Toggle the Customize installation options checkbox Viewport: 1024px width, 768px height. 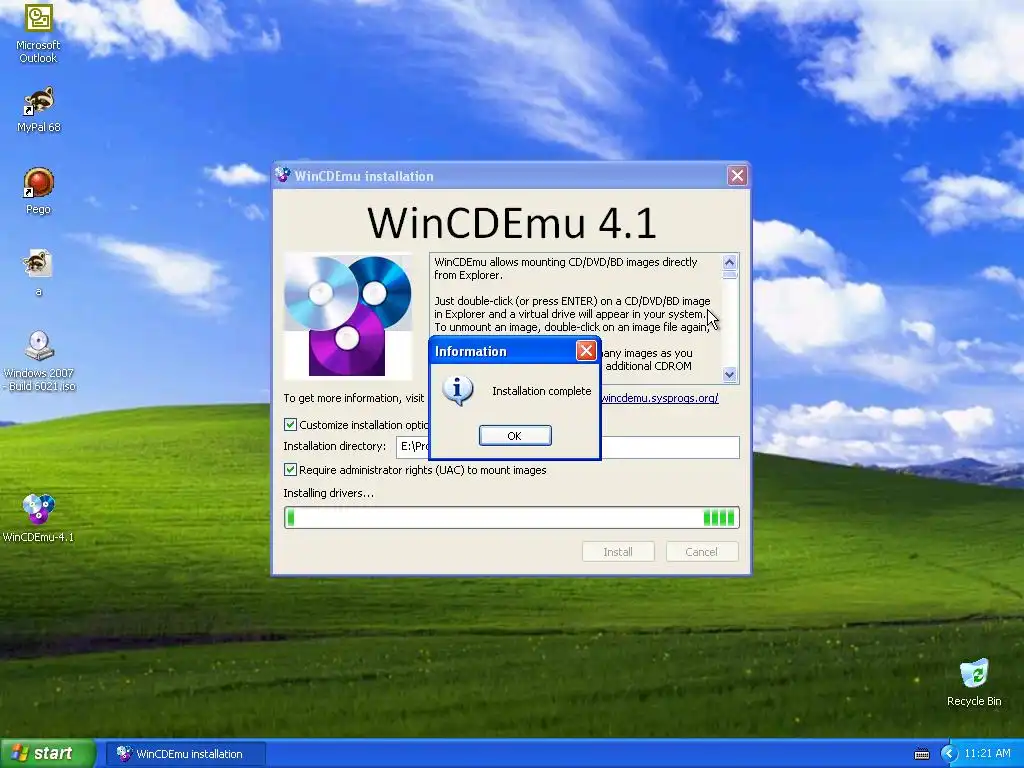(x=291, y=424)
